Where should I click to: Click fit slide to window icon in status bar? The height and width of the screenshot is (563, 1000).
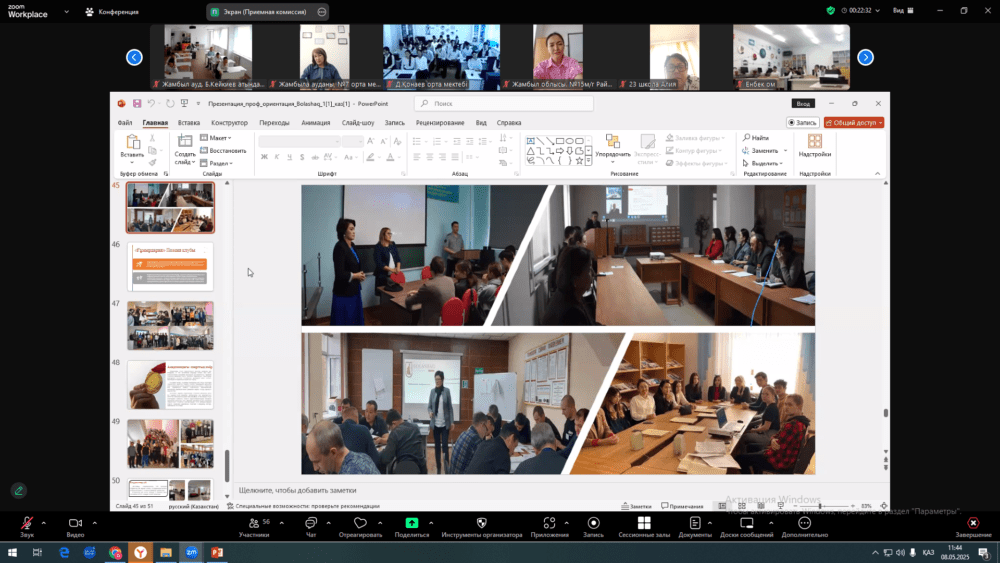tap(883, 506)
